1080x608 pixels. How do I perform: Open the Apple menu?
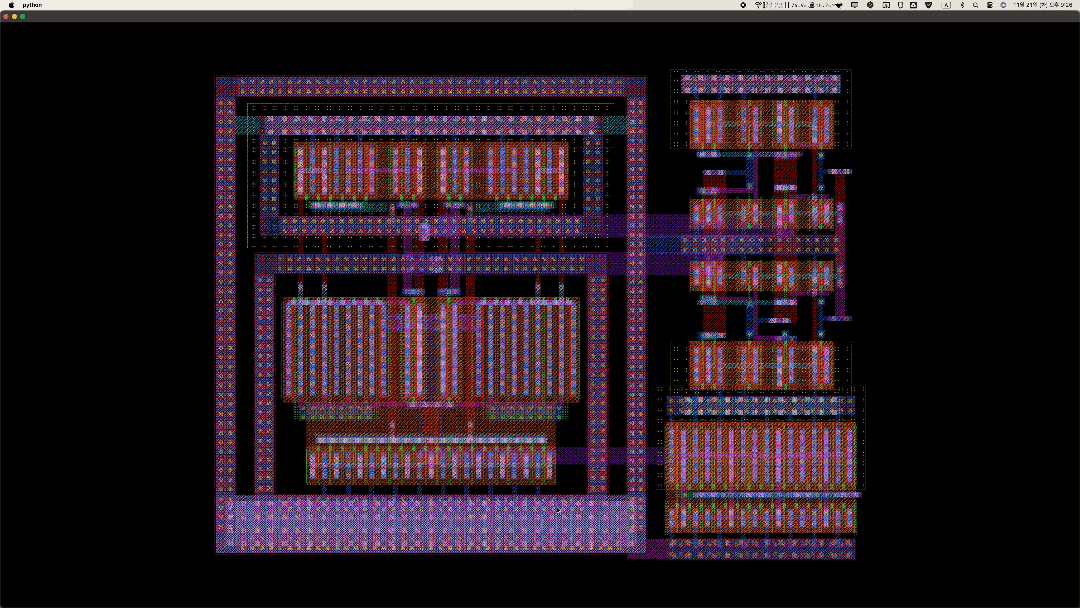tap(11, 5)
